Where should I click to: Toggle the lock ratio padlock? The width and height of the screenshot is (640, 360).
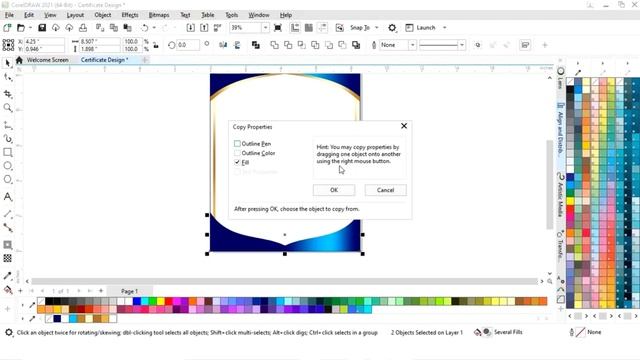coord(156,45)
